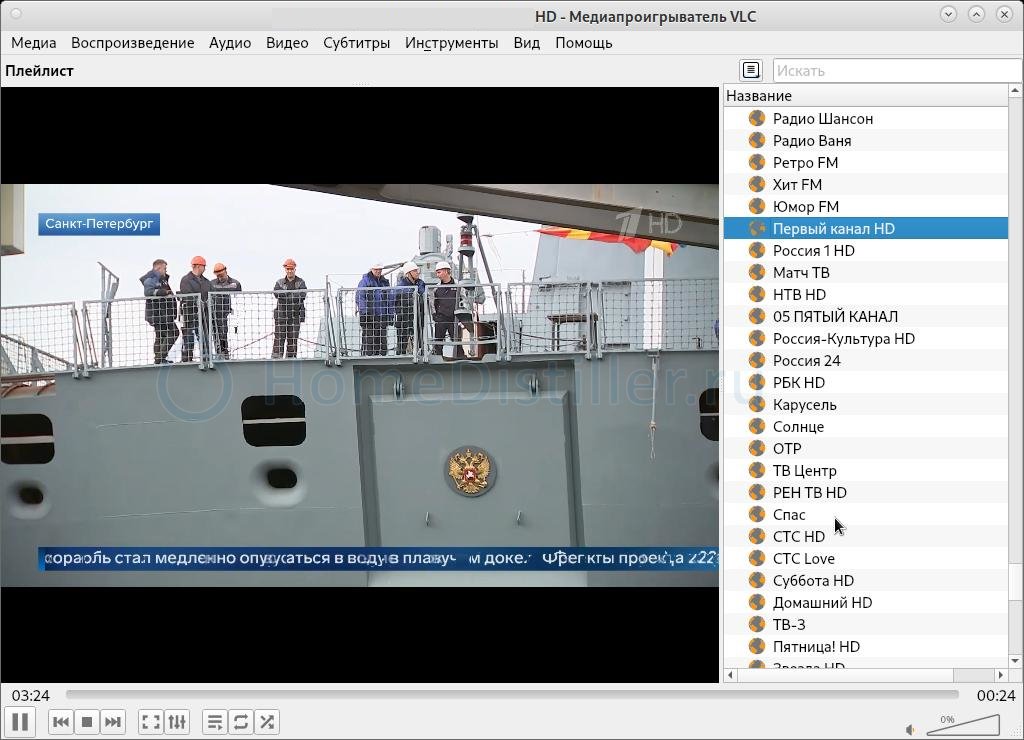Select Россия 1 HD in playlist
Image resolution: width=1024 pixels, height=740 pixels.
(x=866, y=250)
